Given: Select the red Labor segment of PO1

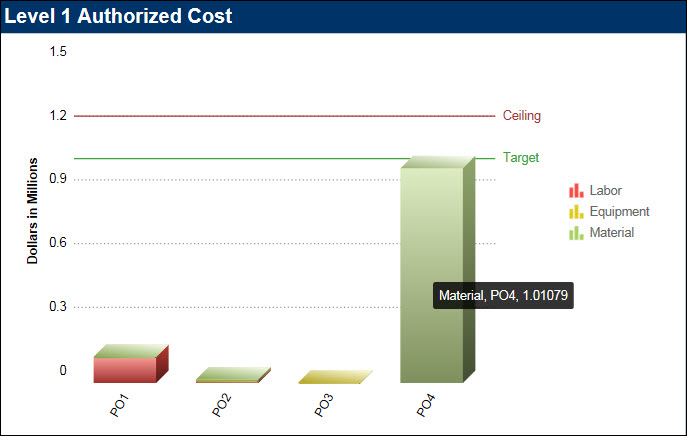Looking at the screenshot, I should point(124,370).
